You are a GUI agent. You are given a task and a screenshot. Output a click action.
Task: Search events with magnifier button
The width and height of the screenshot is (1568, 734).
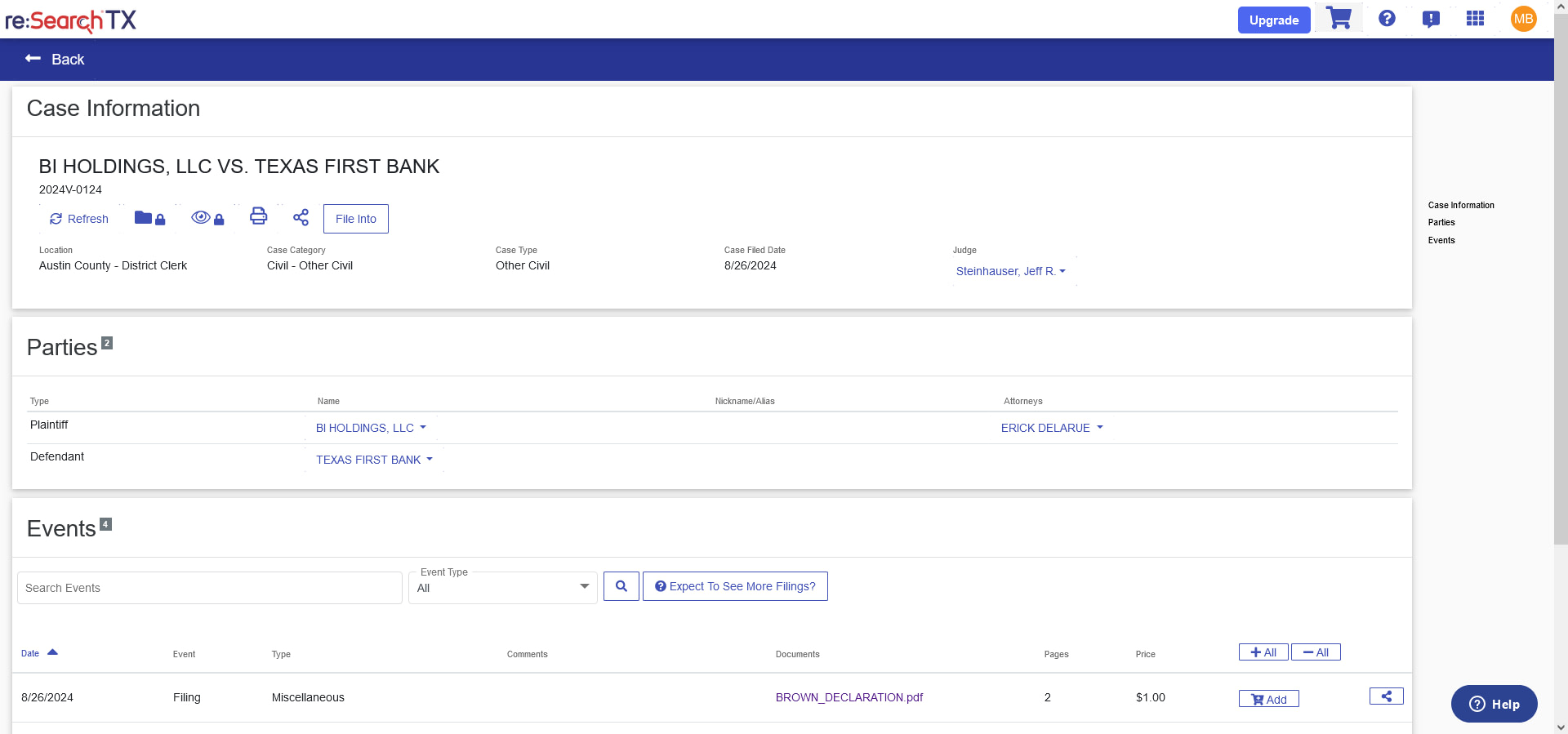[x=621, y=586]
